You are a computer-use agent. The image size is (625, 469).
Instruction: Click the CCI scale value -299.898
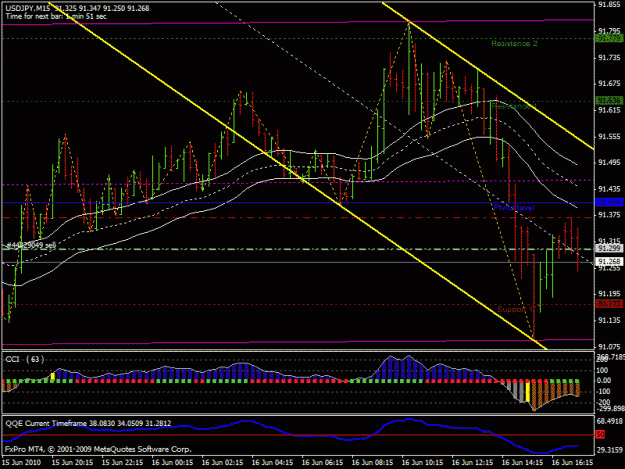click(x=609, y=409)
